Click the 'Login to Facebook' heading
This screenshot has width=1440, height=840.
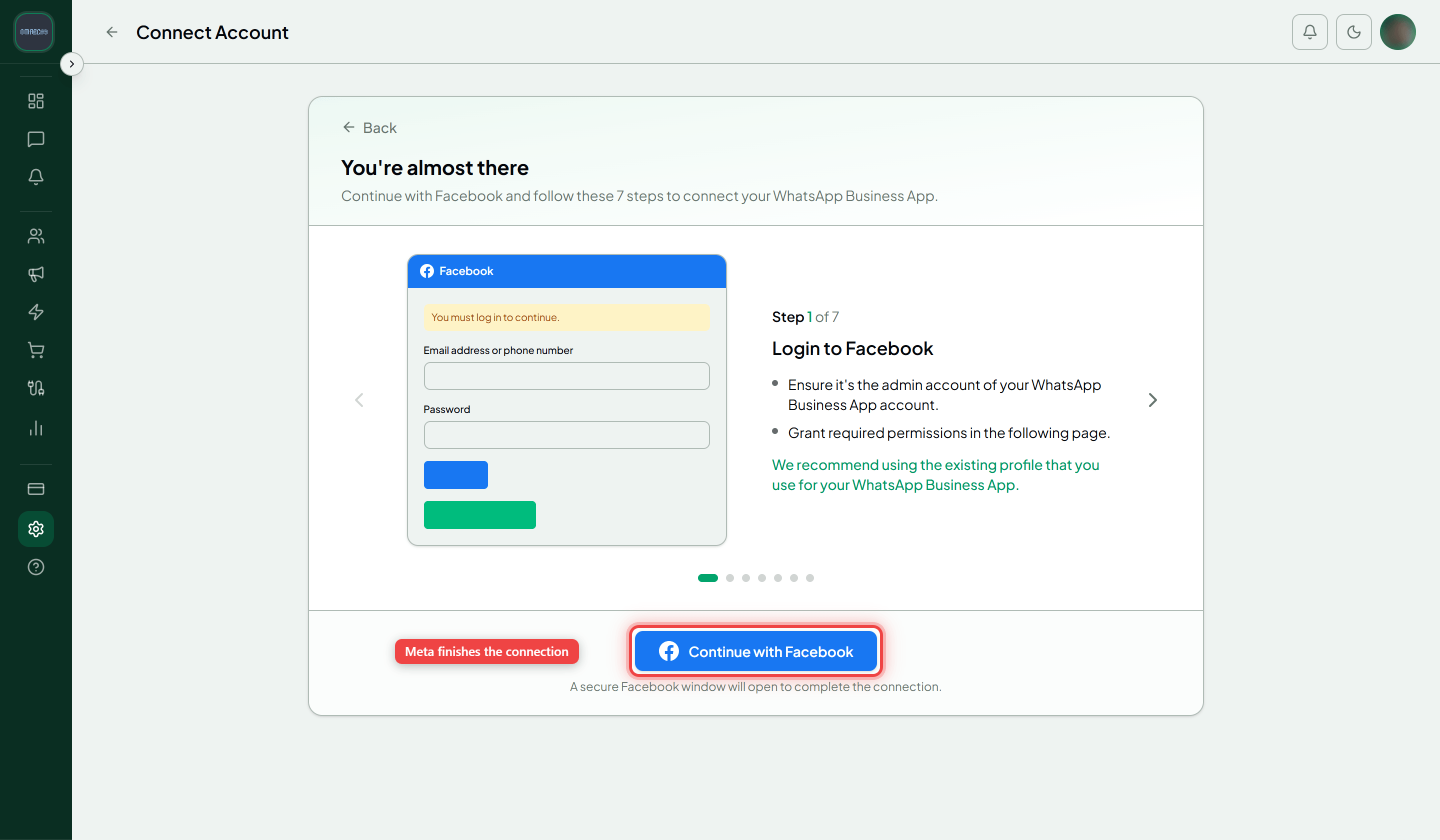[852, 348]
